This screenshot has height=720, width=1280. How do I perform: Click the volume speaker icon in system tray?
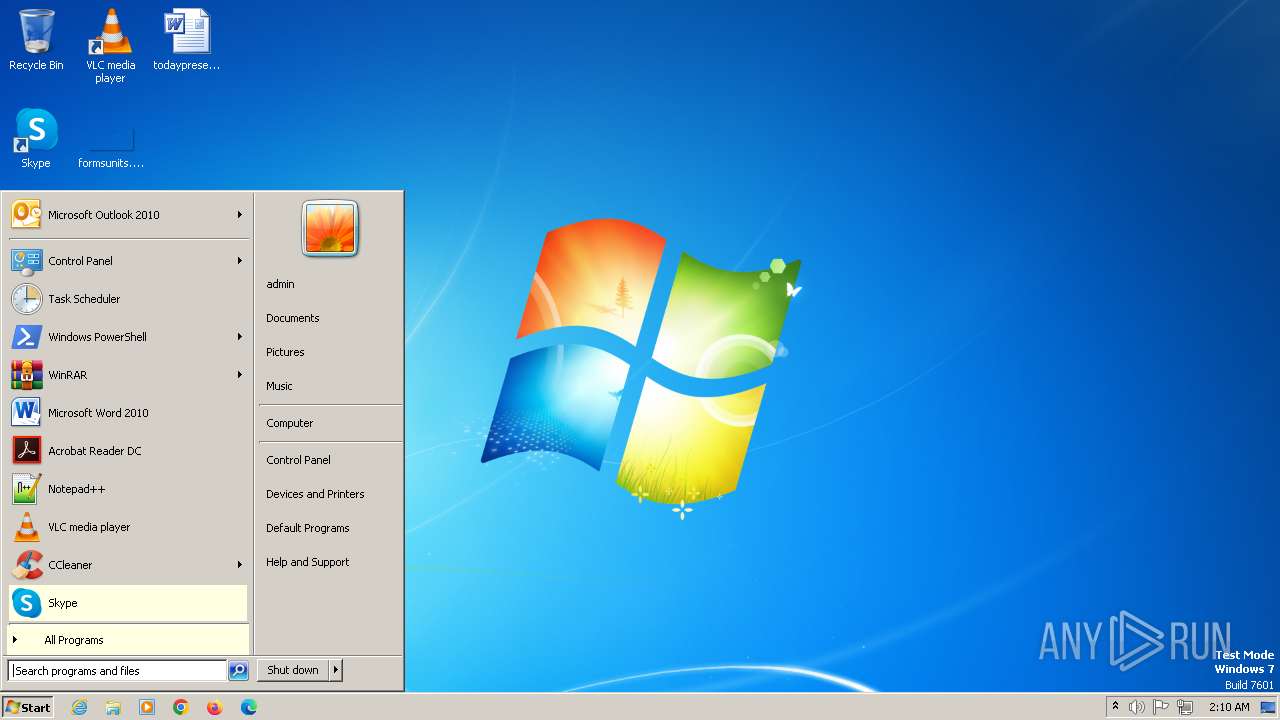tap(1137, 707)
